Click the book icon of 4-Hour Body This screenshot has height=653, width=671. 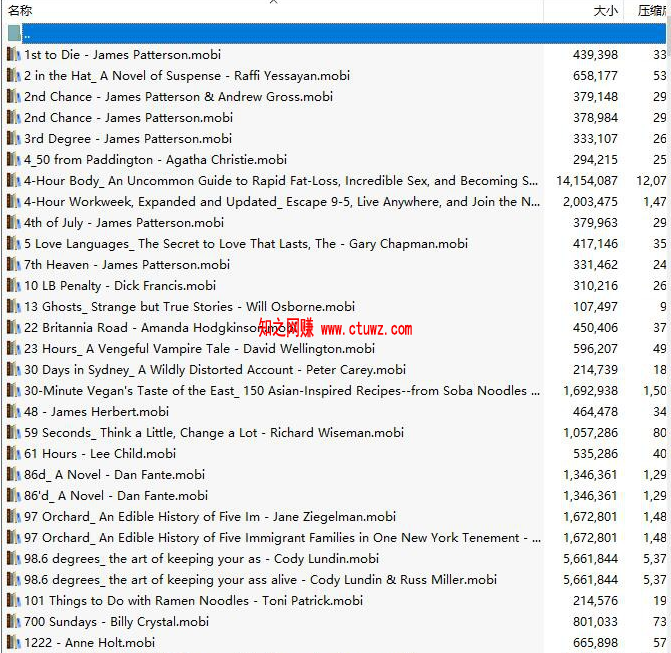tap(13, 180)
